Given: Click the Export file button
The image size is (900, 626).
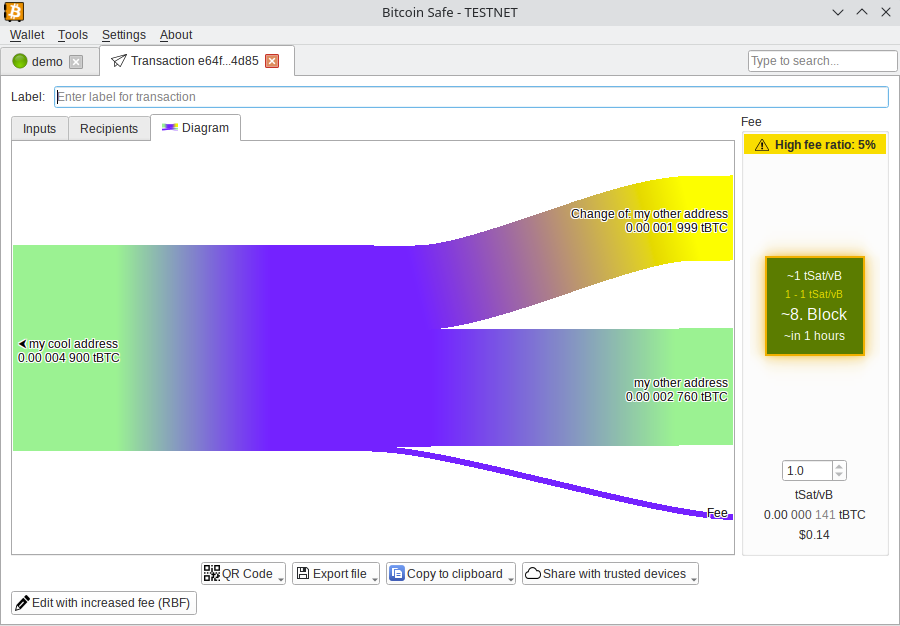Looking at the screenshot, I should tap(336, 573).
